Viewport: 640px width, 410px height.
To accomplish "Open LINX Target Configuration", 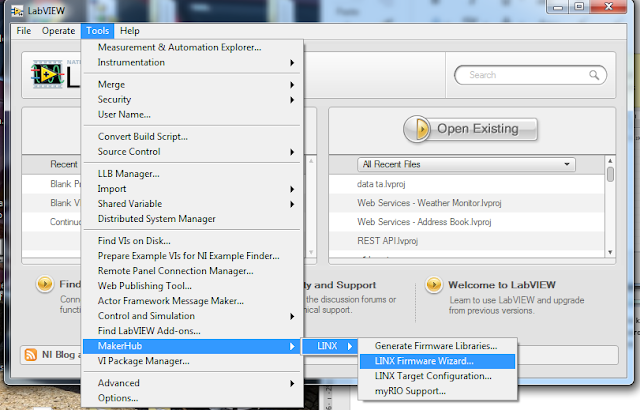I will click(x=438, y=376).
